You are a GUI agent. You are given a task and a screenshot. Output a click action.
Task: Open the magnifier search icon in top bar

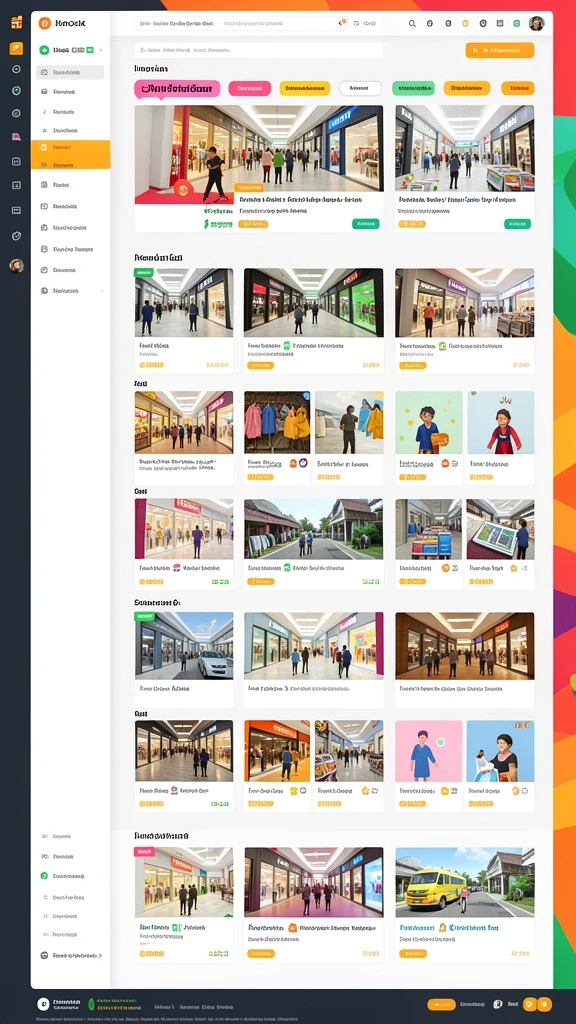412,24
